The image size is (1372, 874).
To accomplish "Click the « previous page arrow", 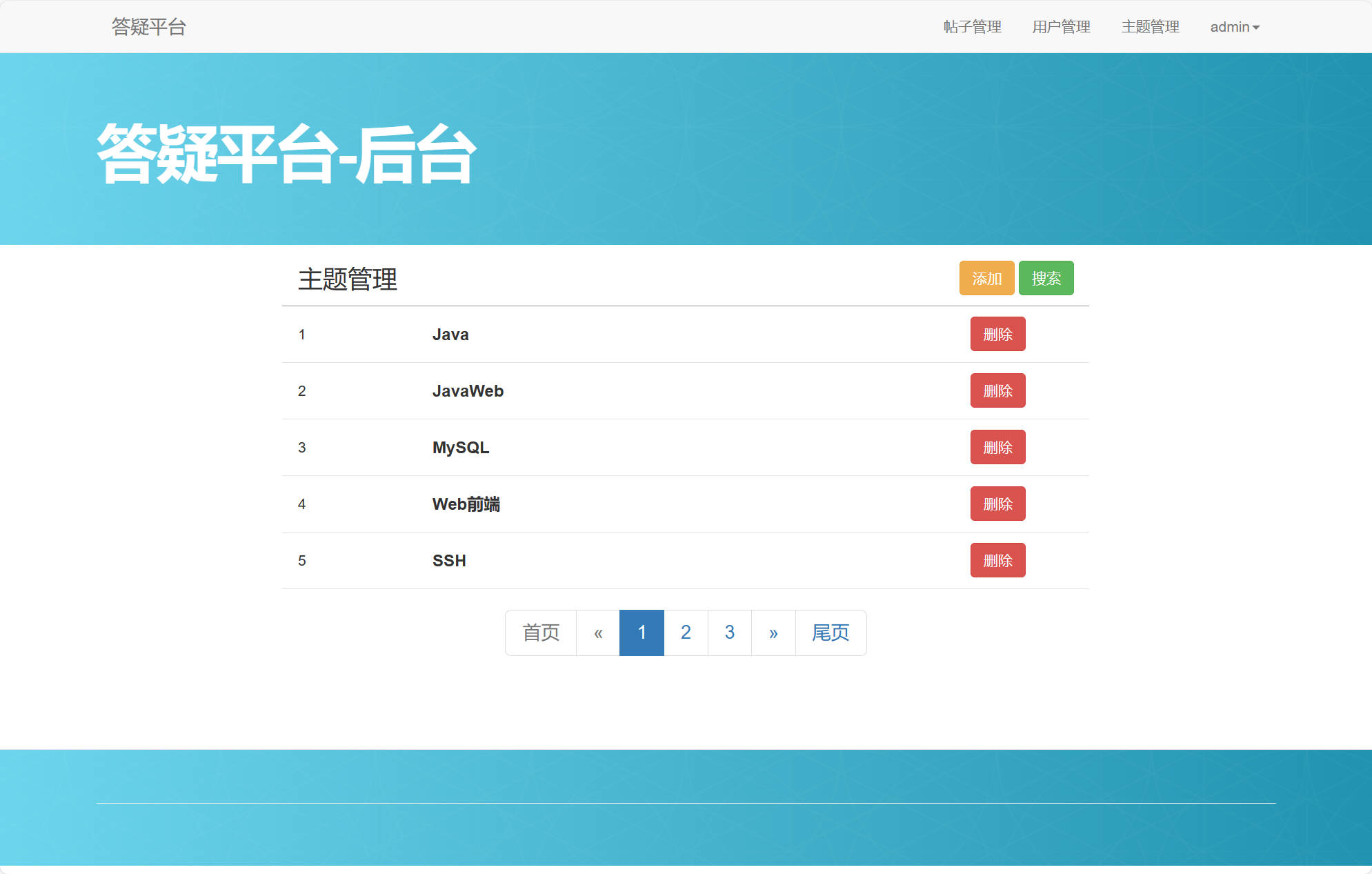I will click(x=597, y=633).
